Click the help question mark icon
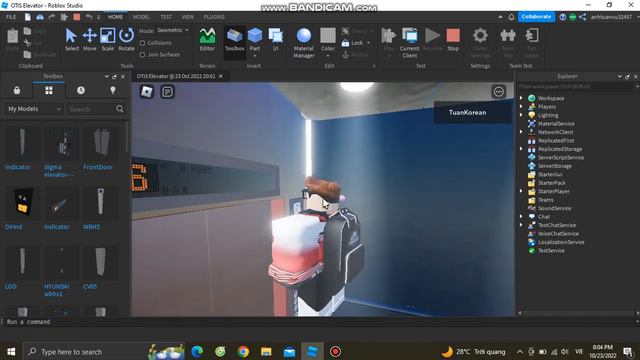The image size is (640, 360). 562,17
